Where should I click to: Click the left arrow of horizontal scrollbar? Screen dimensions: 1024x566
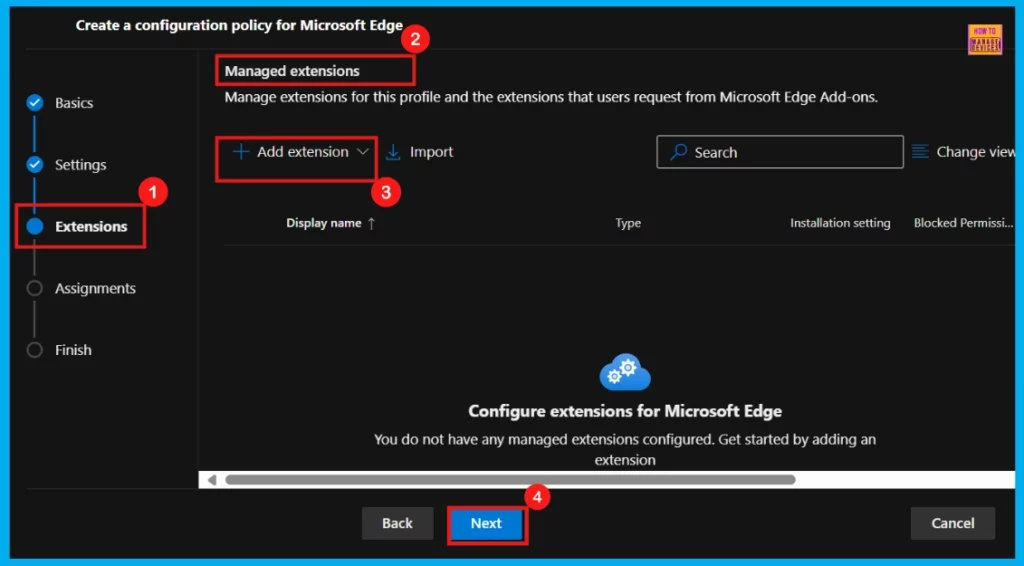212,480
